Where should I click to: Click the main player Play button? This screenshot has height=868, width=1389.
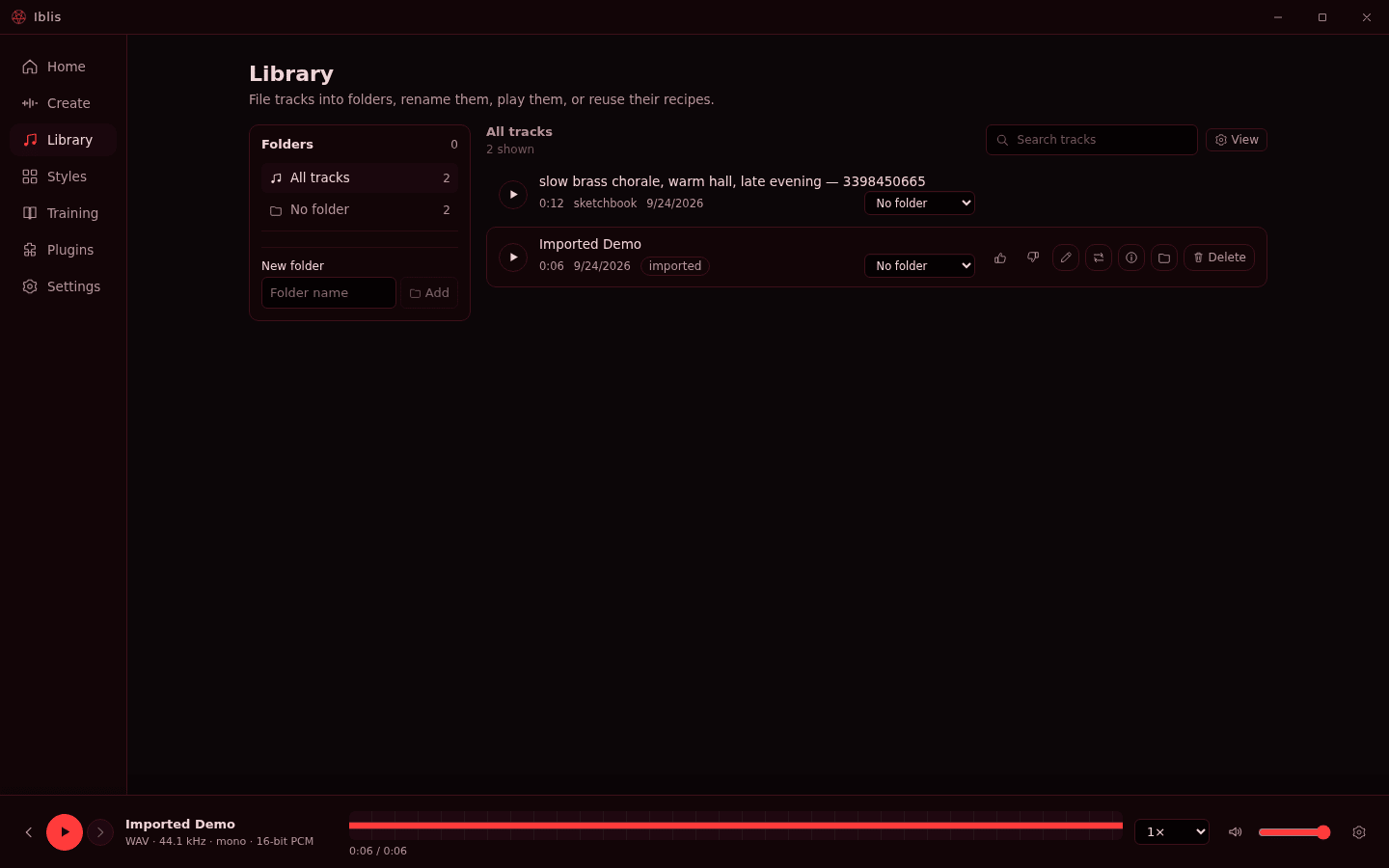click(65, 832)
